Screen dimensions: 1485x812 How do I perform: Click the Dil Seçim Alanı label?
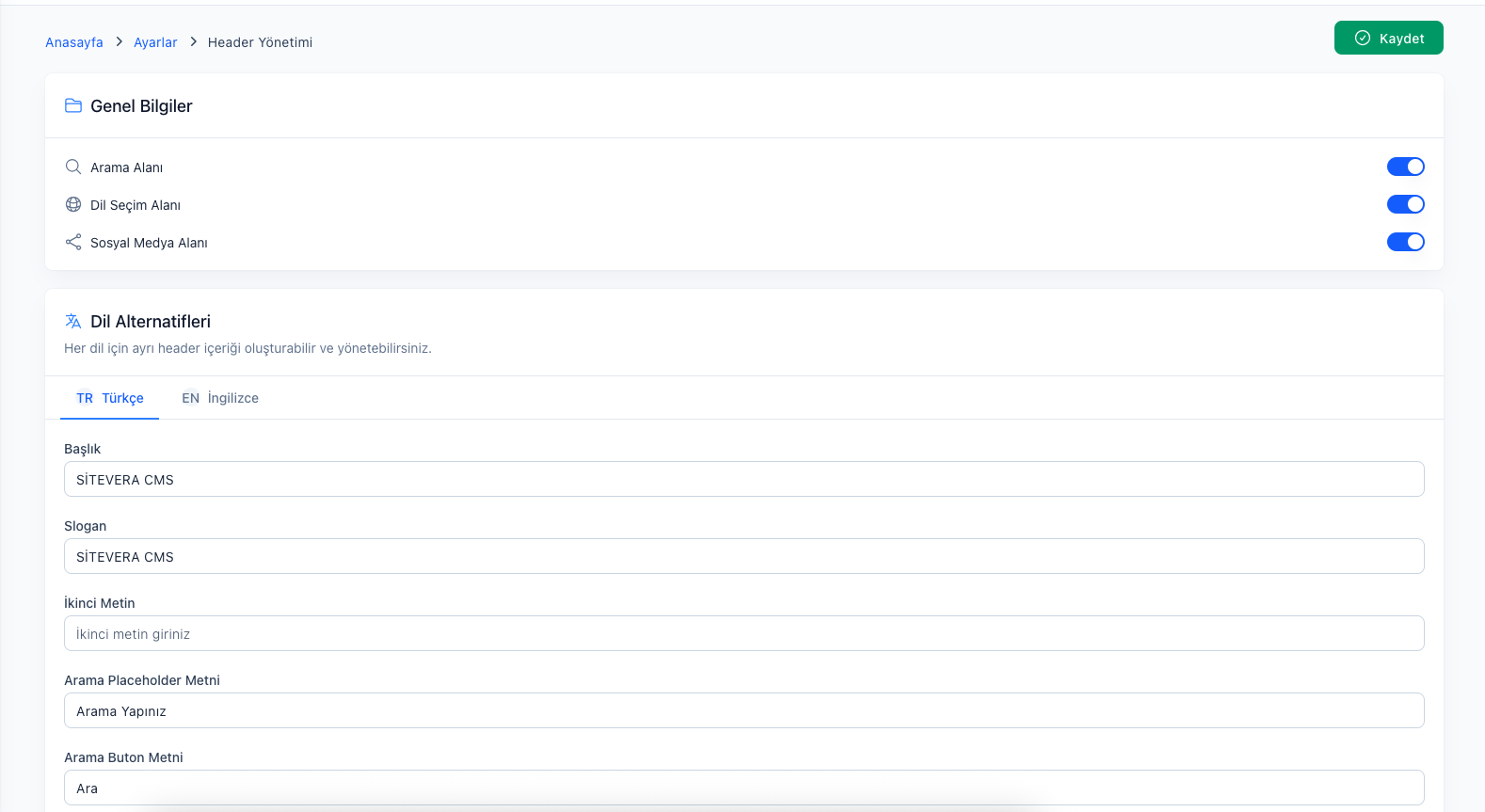[x=136, y=205]
